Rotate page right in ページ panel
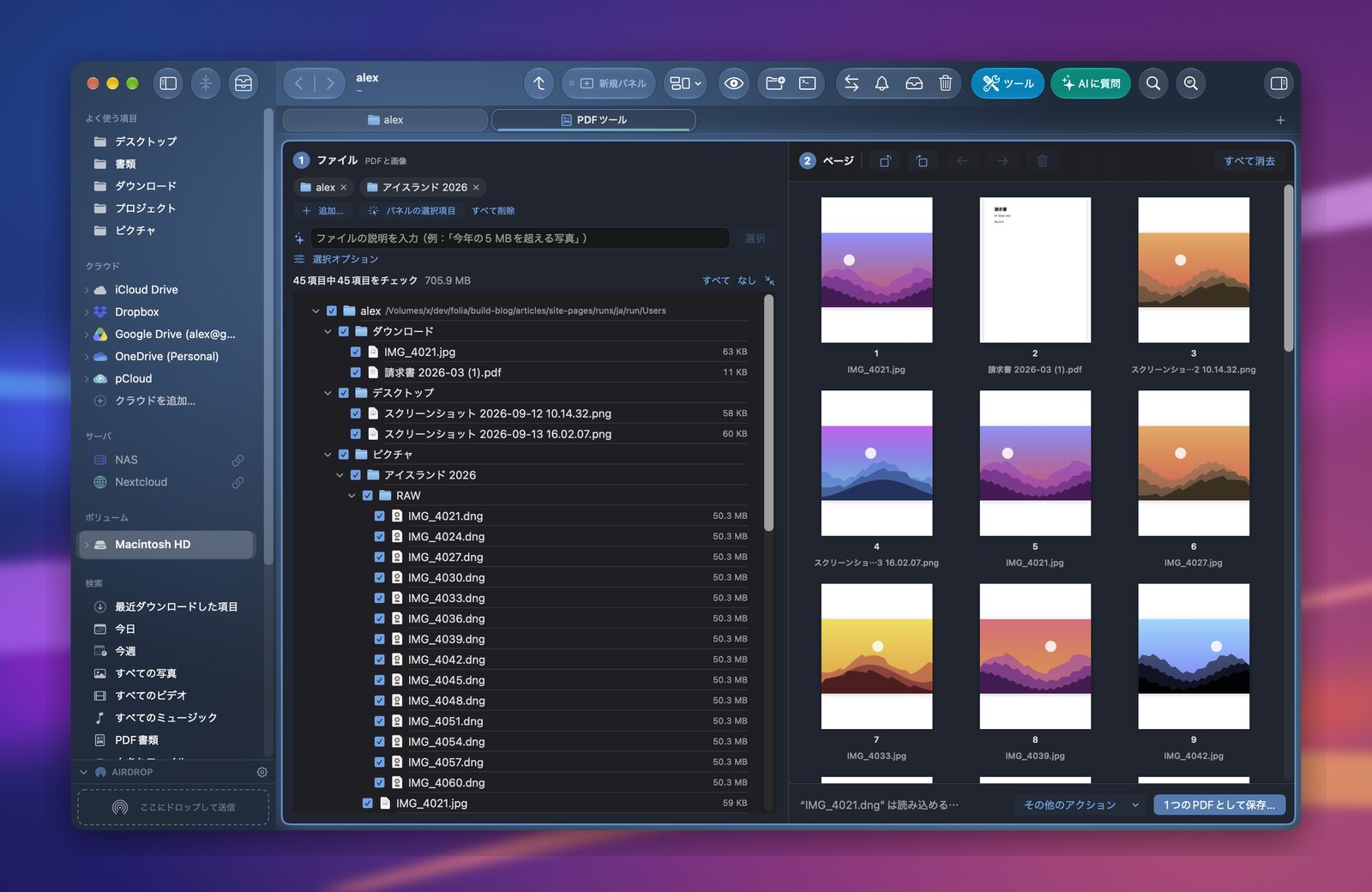 pyautogui.click(x=922, y=160)
